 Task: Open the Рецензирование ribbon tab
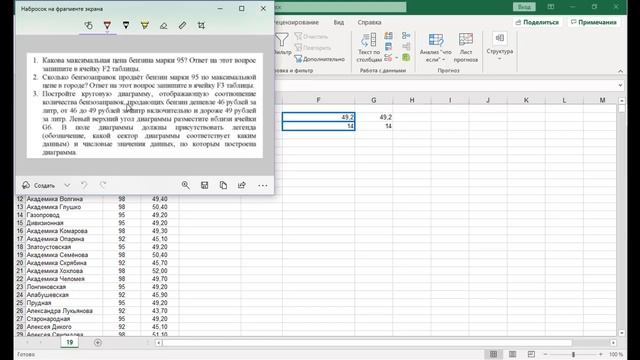(297, 22)
